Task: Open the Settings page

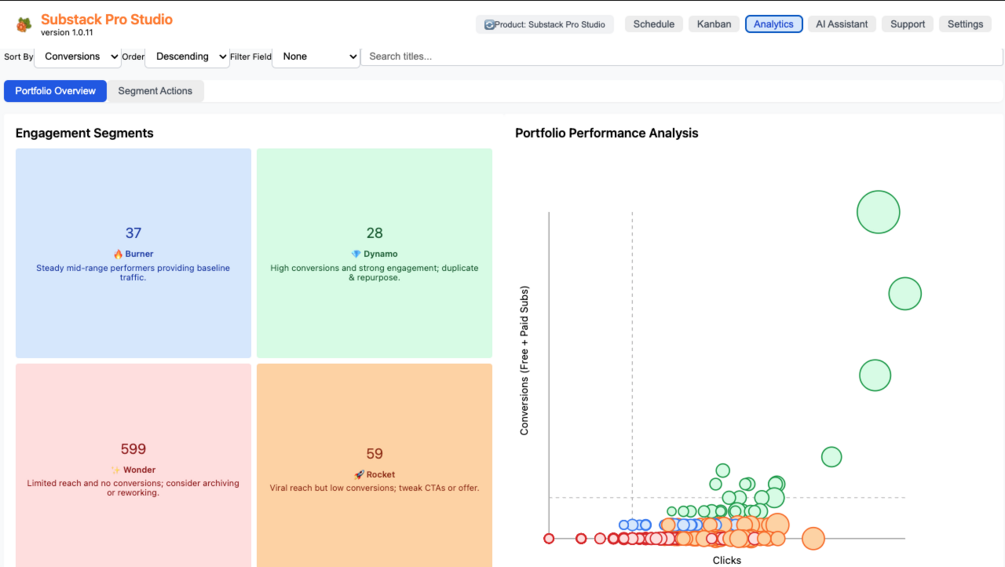Action: pos(965,24)
